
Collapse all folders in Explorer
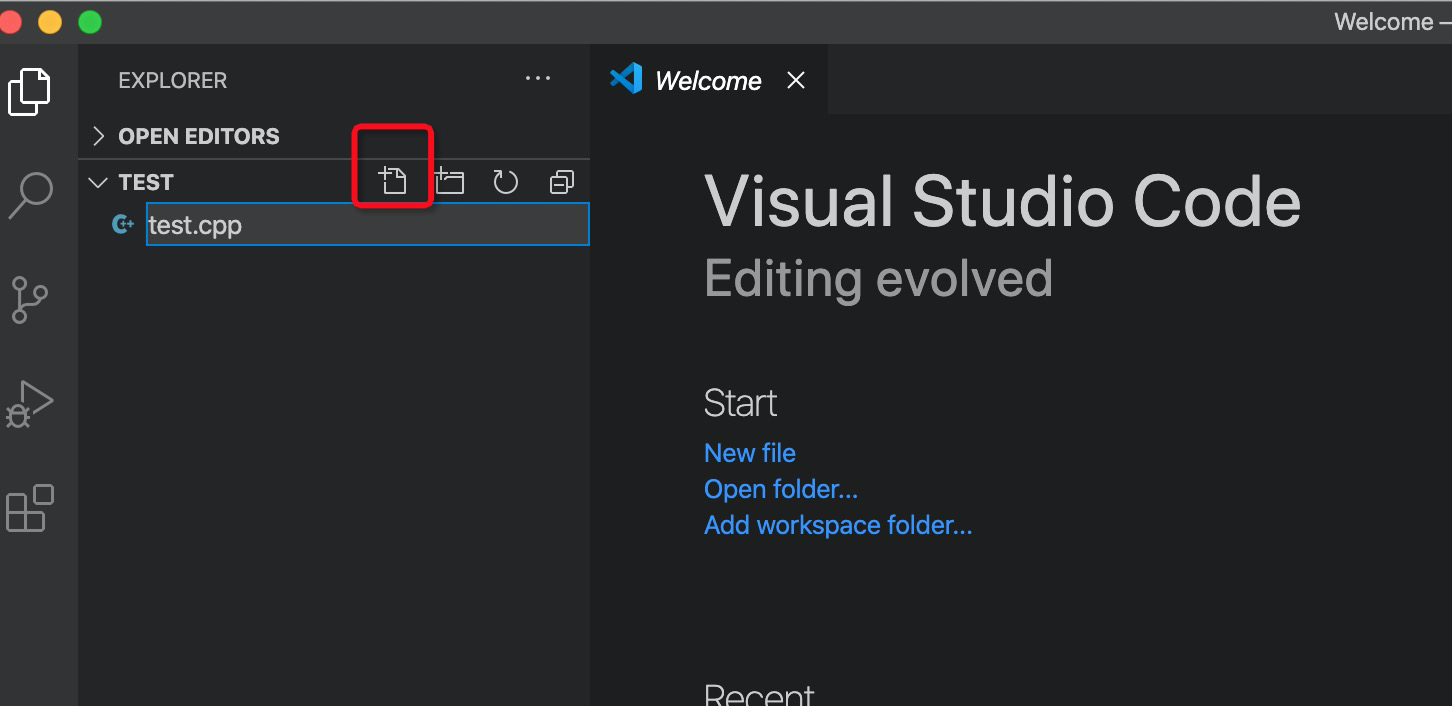click(562, 182)
